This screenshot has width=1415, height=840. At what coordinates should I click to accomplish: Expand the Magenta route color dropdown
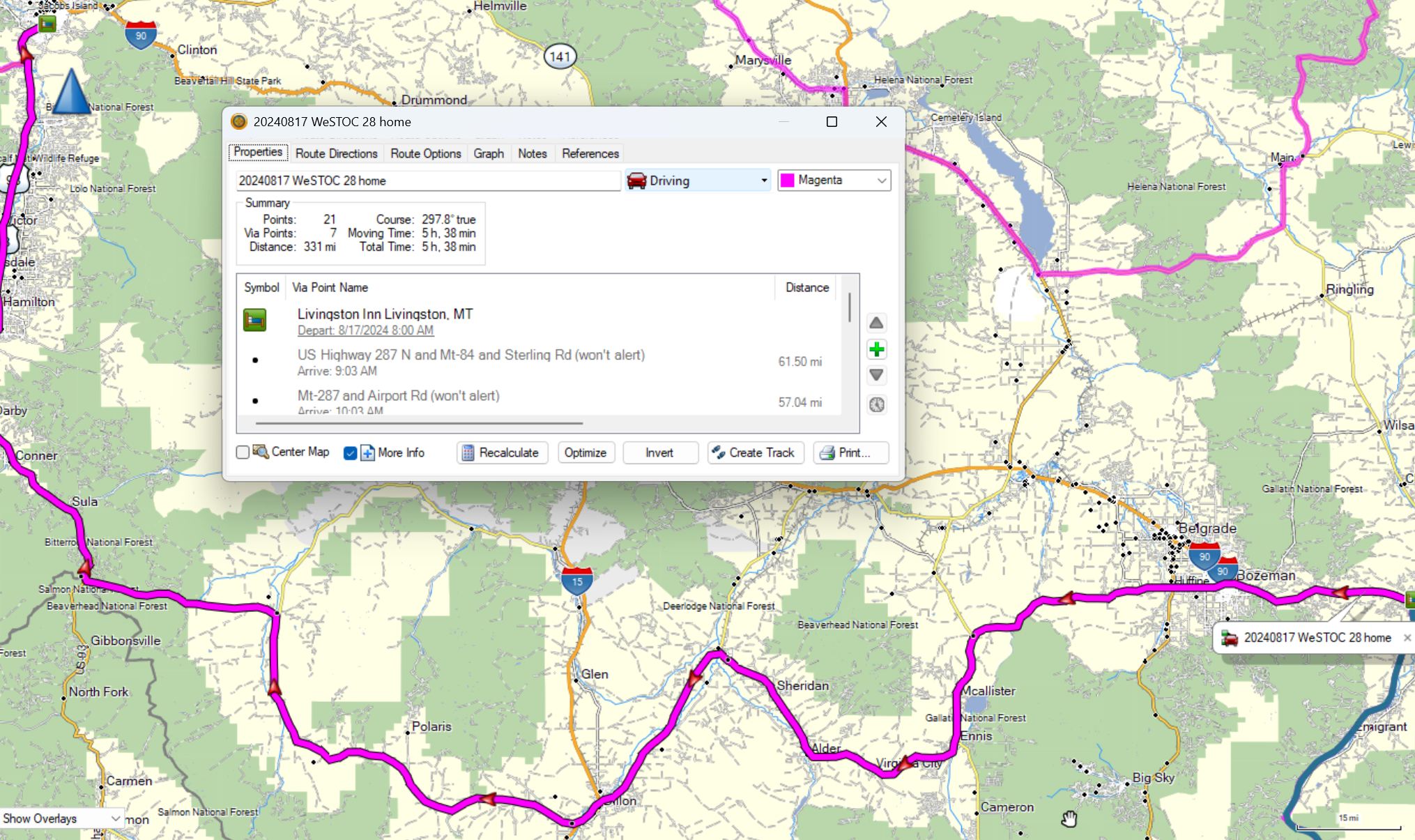(881, 181)
